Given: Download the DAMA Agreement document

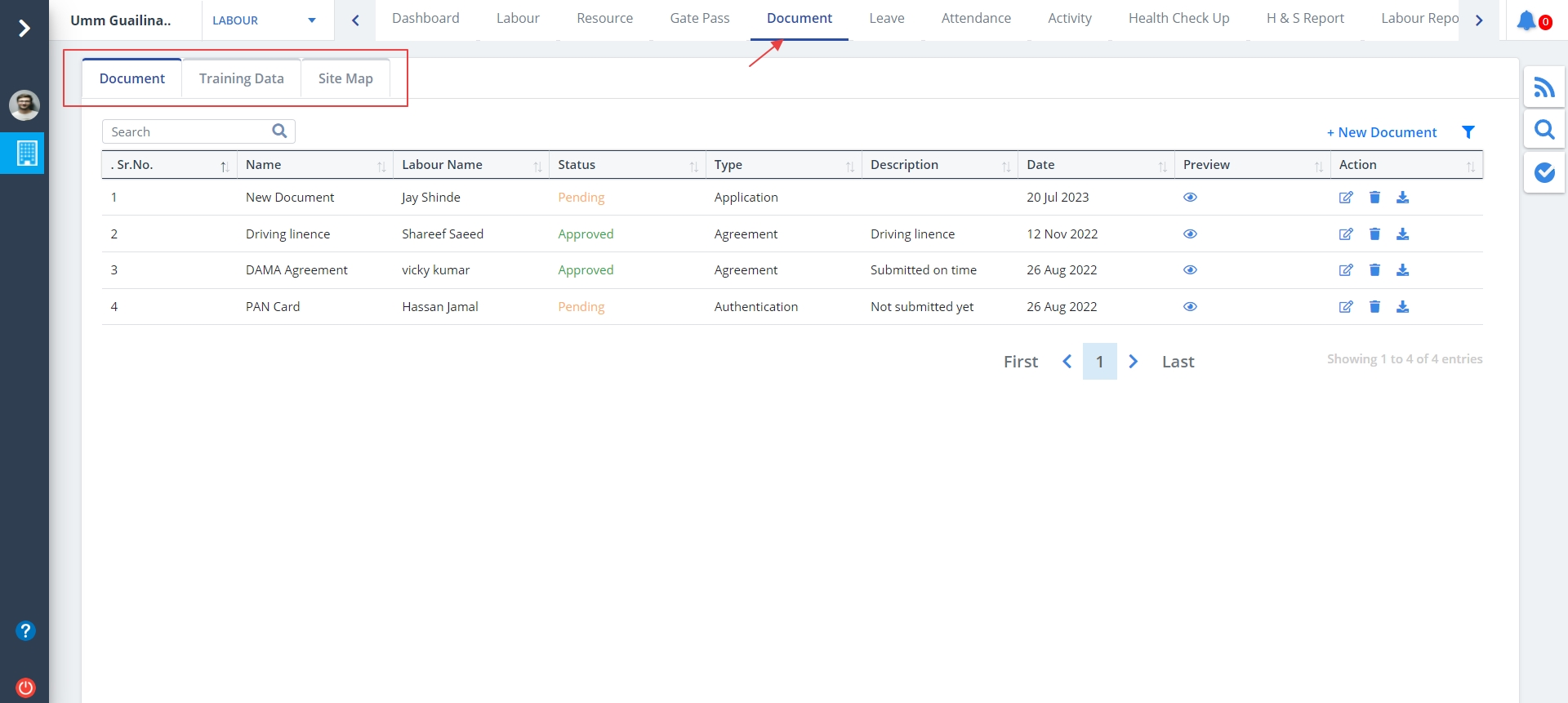Looking at the screenshot, I should point(1402,270).
